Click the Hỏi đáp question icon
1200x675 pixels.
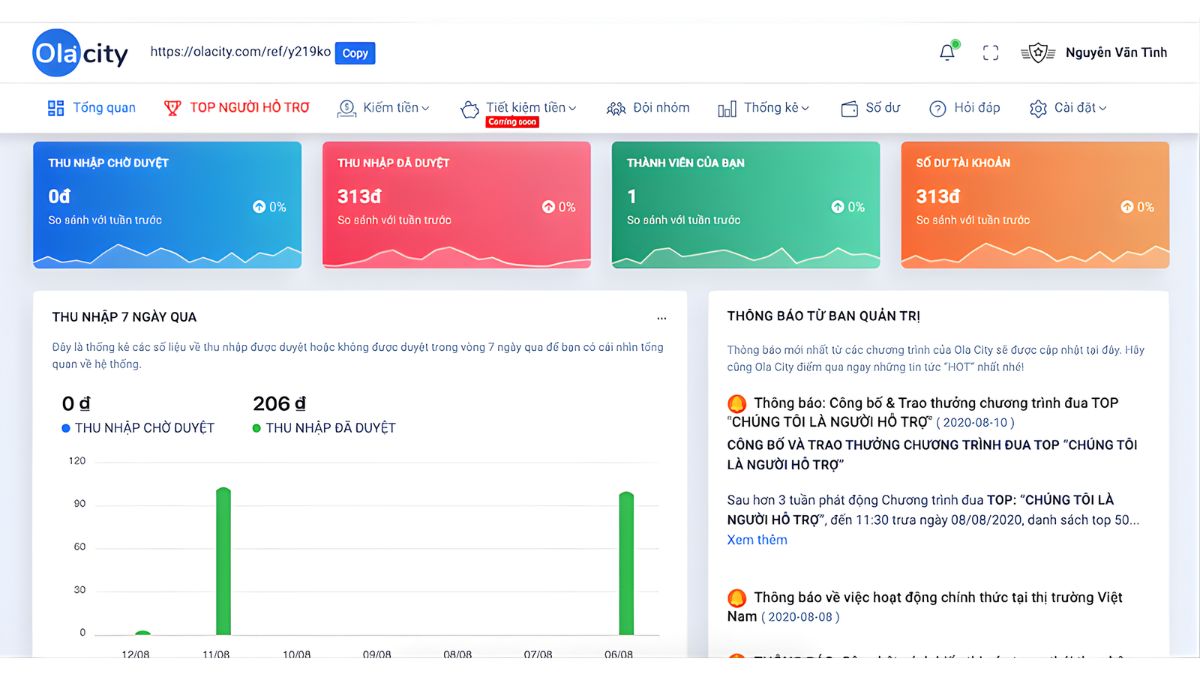(x=937, y=107)
